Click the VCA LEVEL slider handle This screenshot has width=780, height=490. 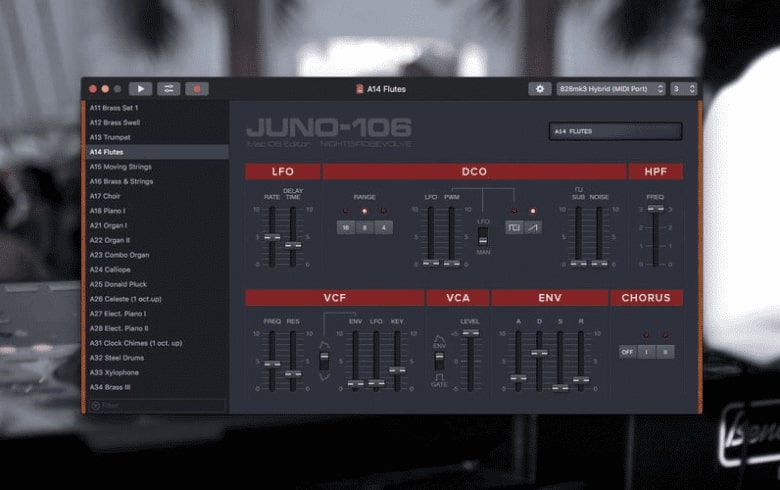[471, 333]
